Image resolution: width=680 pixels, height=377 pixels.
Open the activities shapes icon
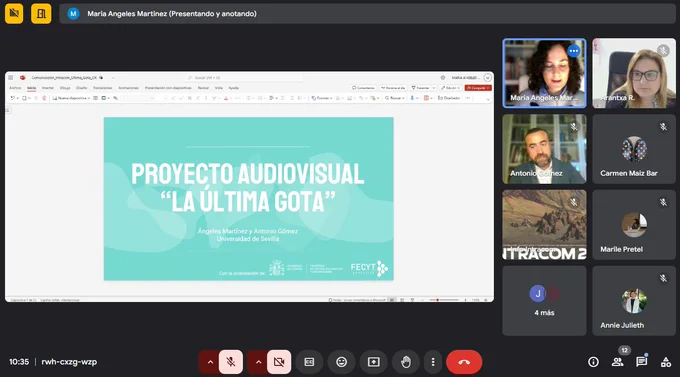tap(666, 362)
